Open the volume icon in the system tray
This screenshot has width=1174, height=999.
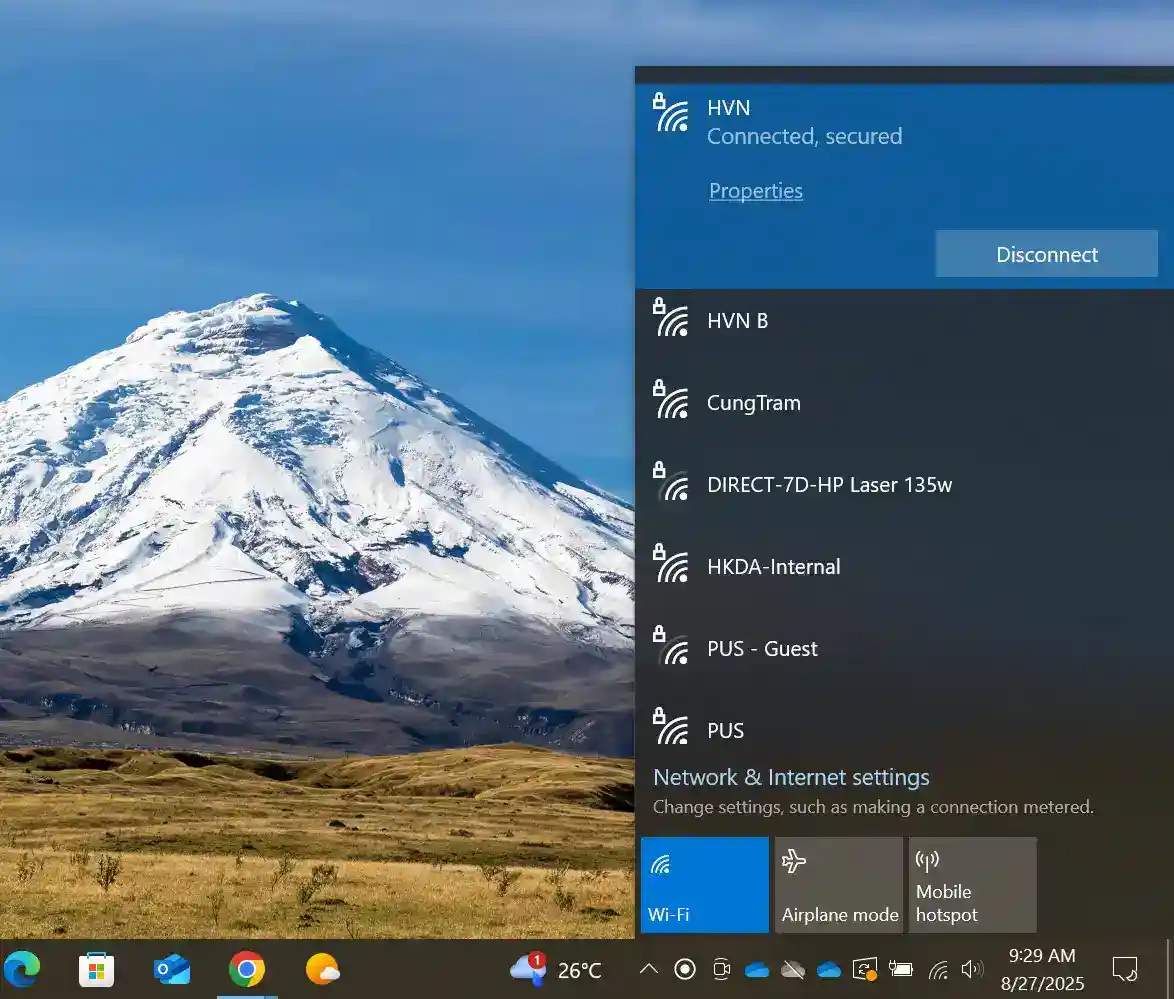972,969
